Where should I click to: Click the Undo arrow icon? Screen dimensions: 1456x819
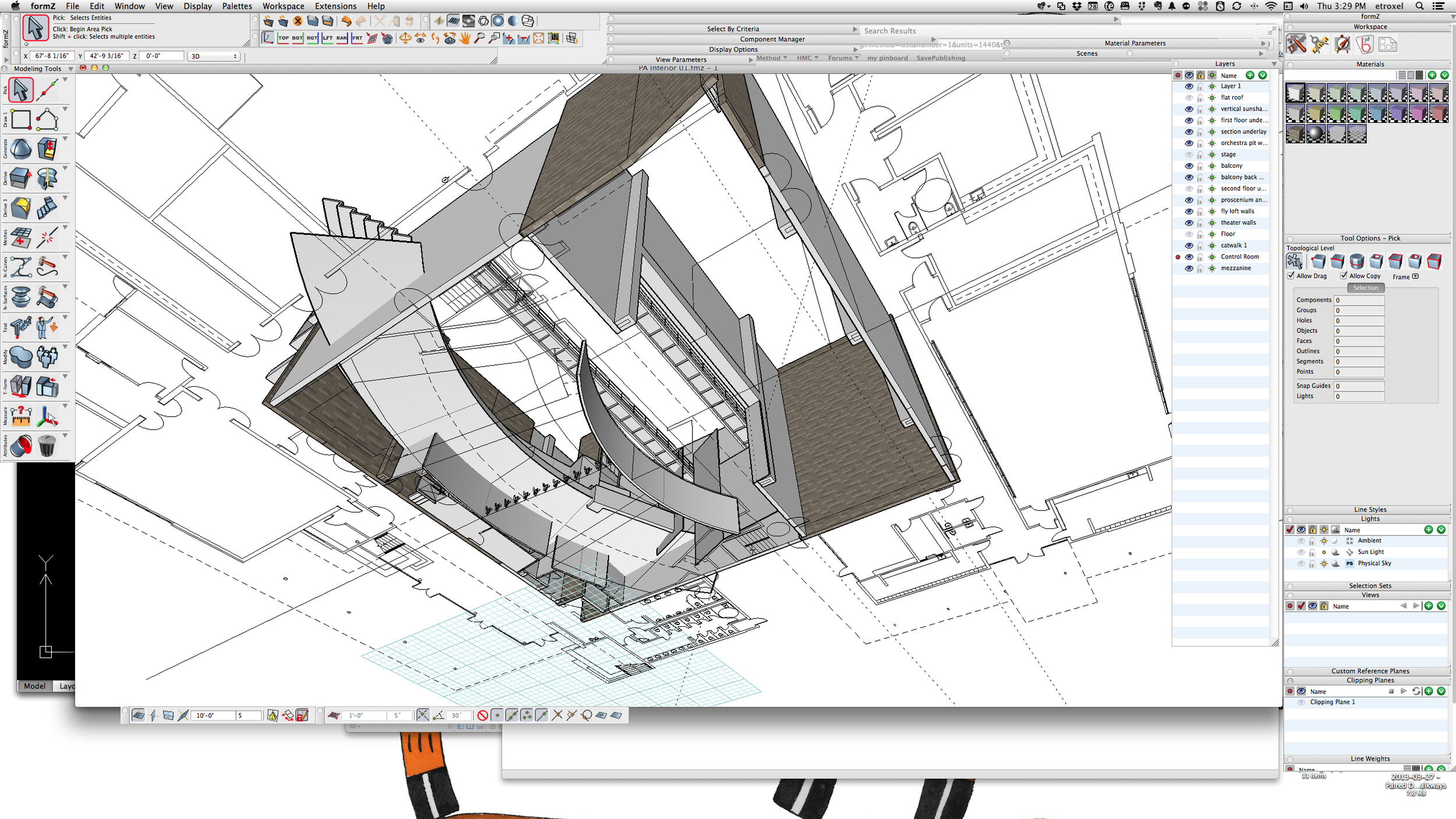pos(347,21)
